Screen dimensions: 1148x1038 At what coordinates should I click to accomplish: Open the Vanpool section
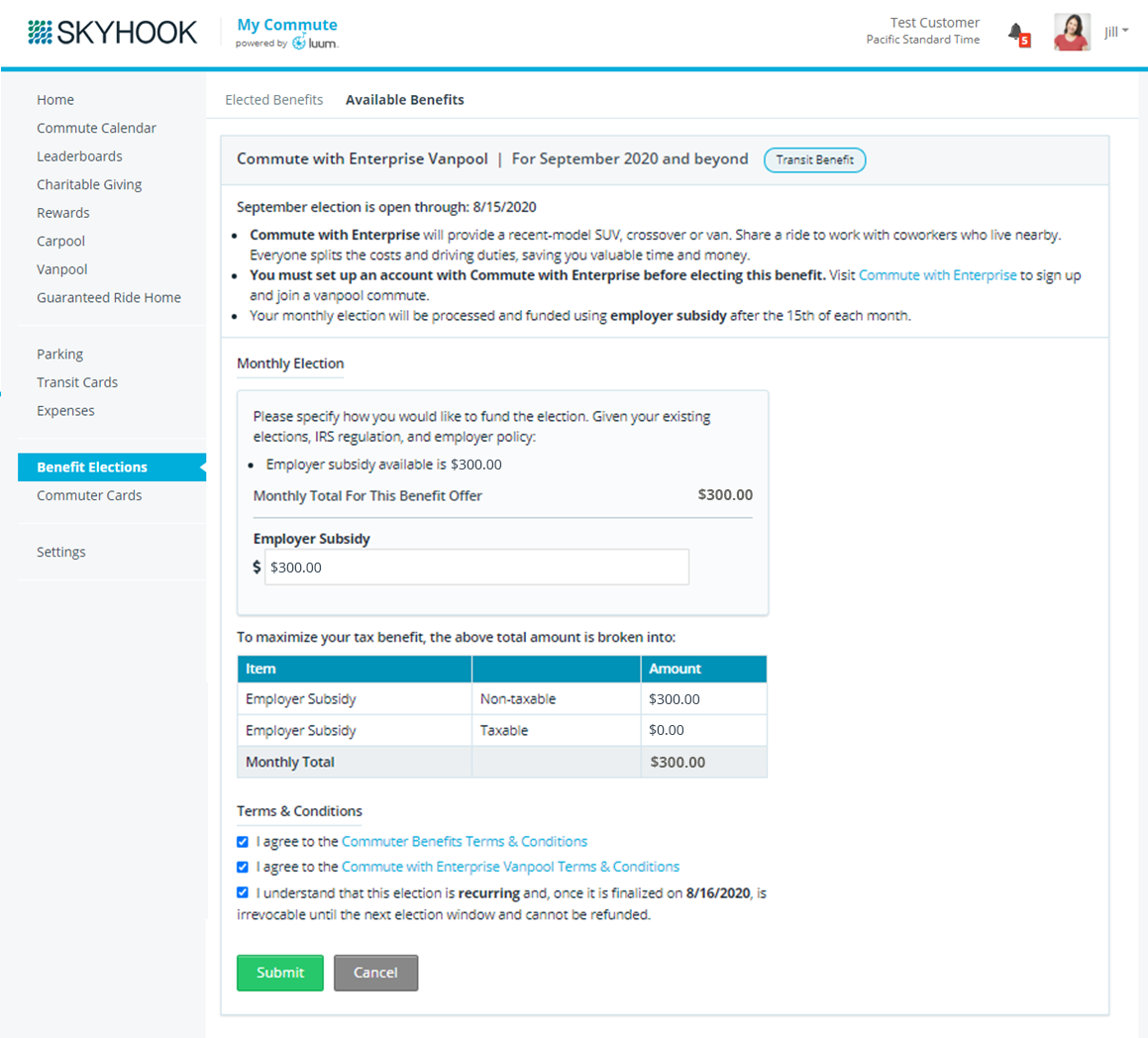coord(62,269)
